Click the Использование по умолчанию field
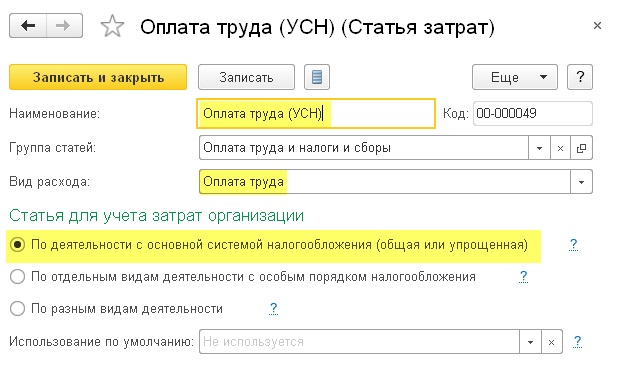 click(359, 342)
